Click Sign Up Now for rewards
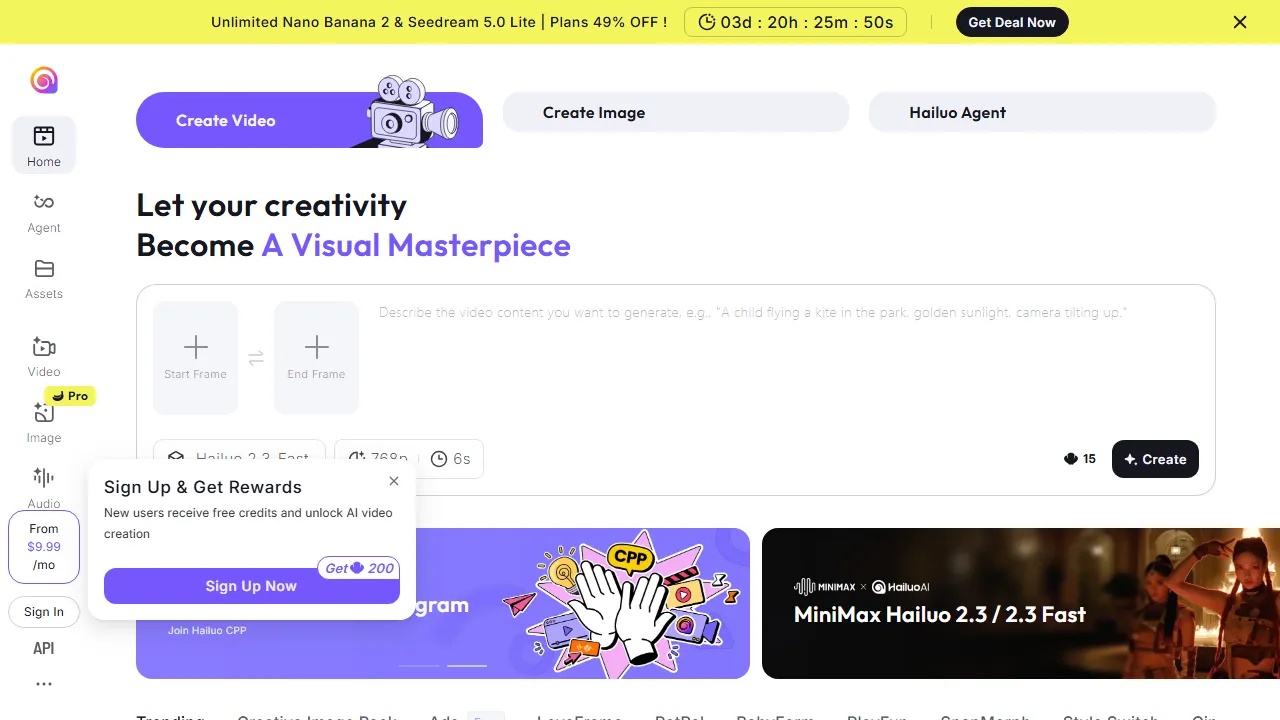Image resolution: width=1280 pixels, height=720 pixels. tap(251, 586)
